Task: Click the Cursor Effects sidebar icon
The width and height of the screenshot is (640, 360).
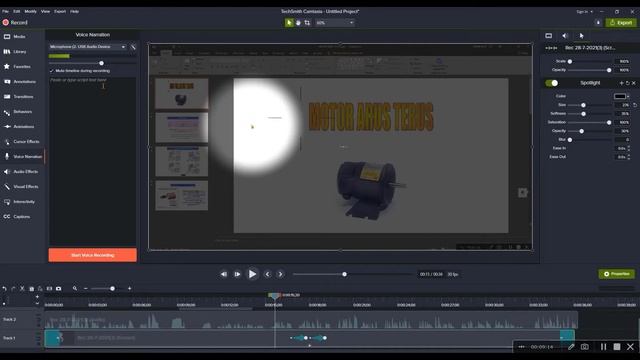Action: point(7,142)
